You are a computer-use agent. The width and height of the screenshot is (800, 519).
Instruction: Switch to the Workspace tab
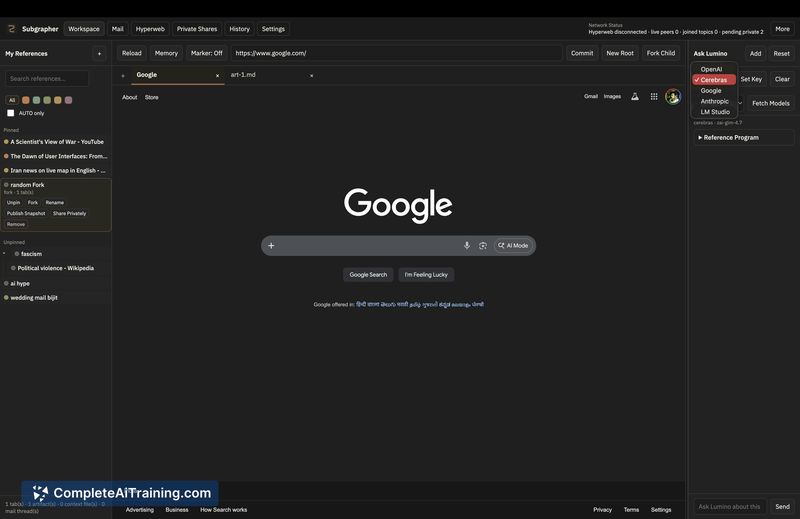84,29
